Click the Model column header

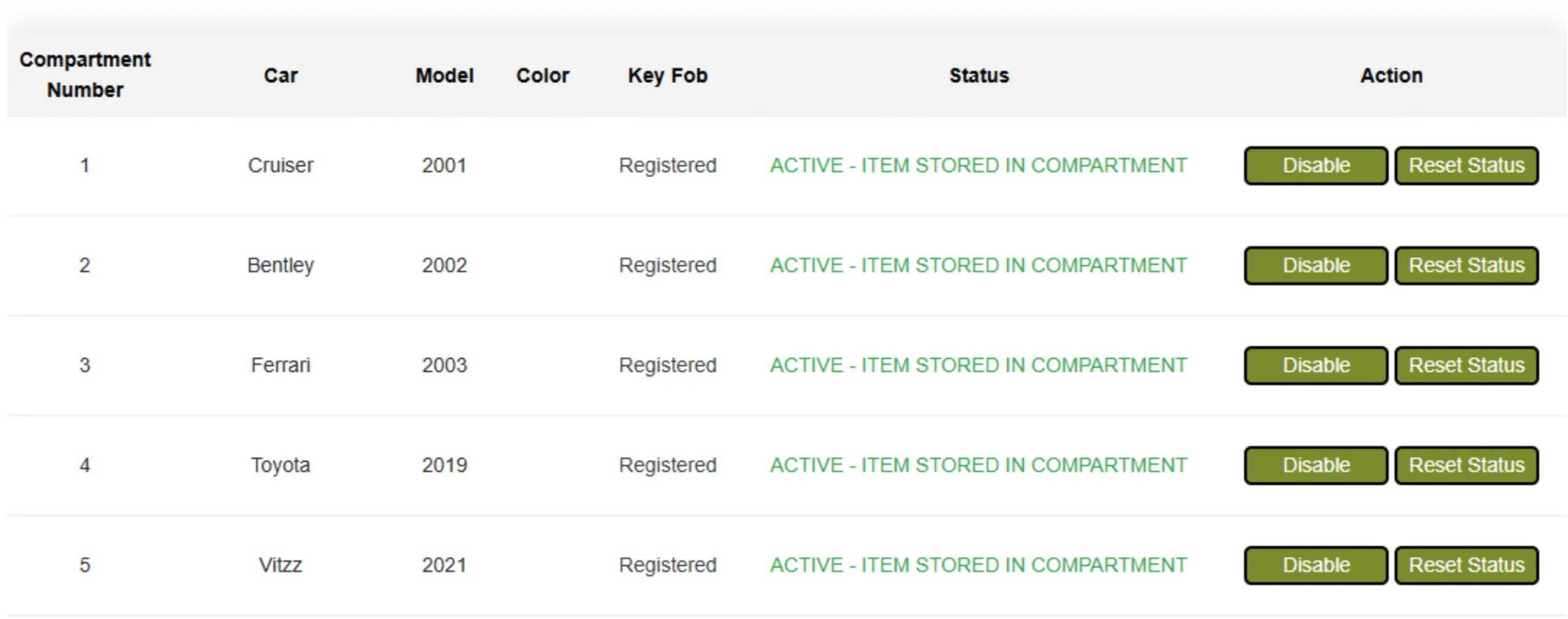pyautogui.click(x=445, y=75)
